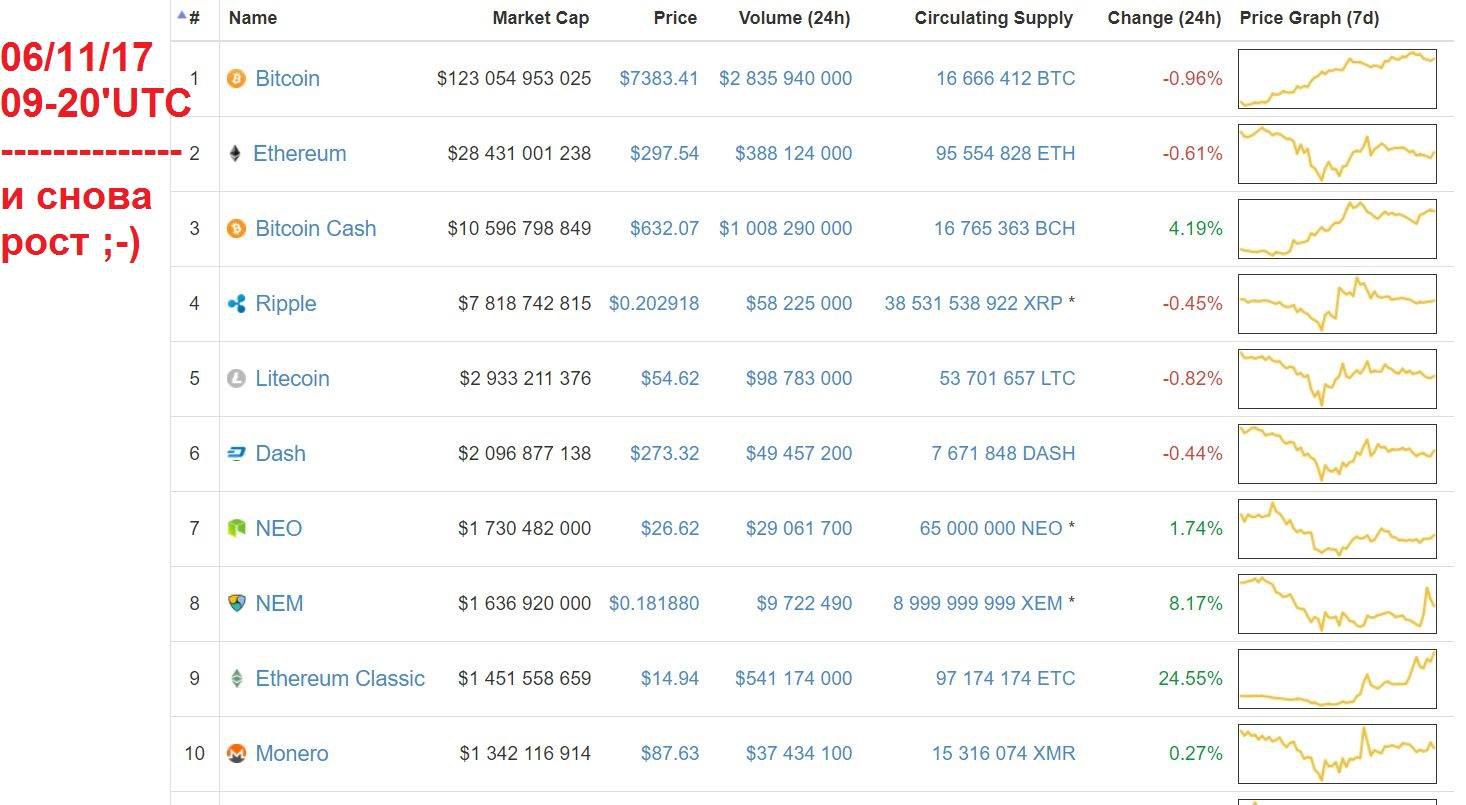
Task: Click Litecoin volume $98 783 000
Action: [799, 378]
